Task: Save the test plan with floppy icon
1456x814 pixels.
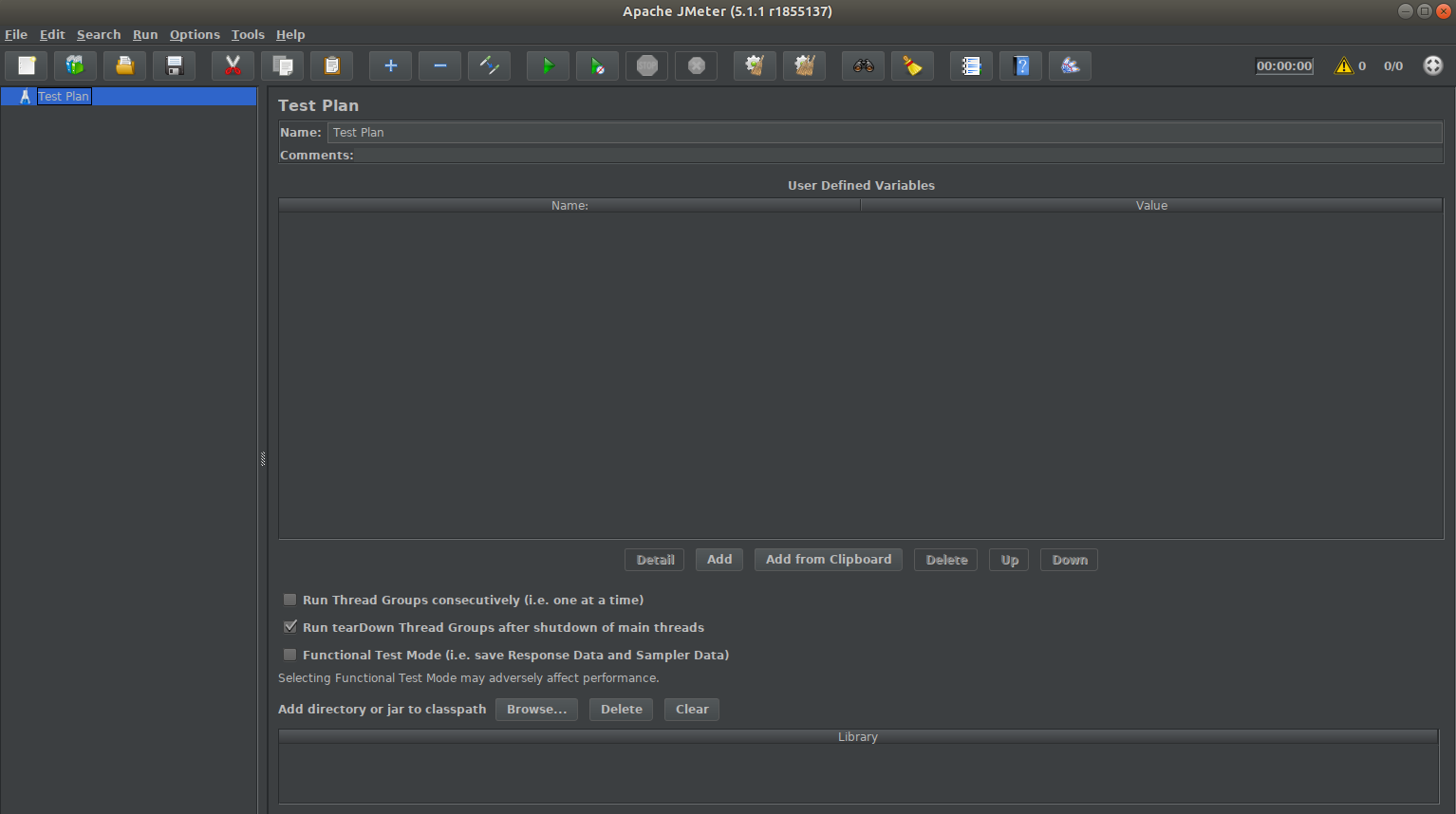Action: tap(174, 65)
